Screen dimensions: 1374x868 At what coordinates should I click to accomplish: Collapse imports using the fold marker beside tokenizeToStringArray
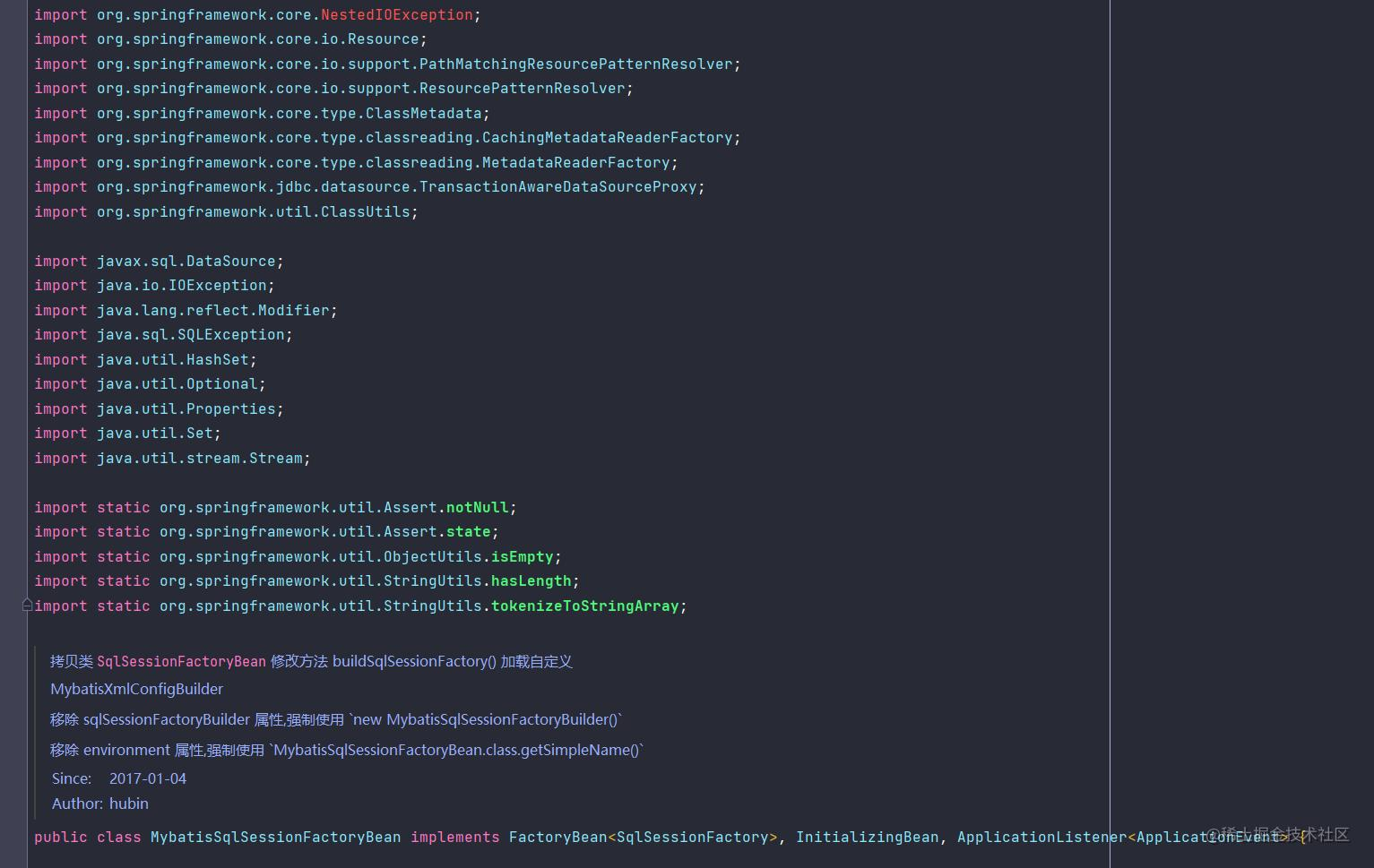(x=28, y=606)
